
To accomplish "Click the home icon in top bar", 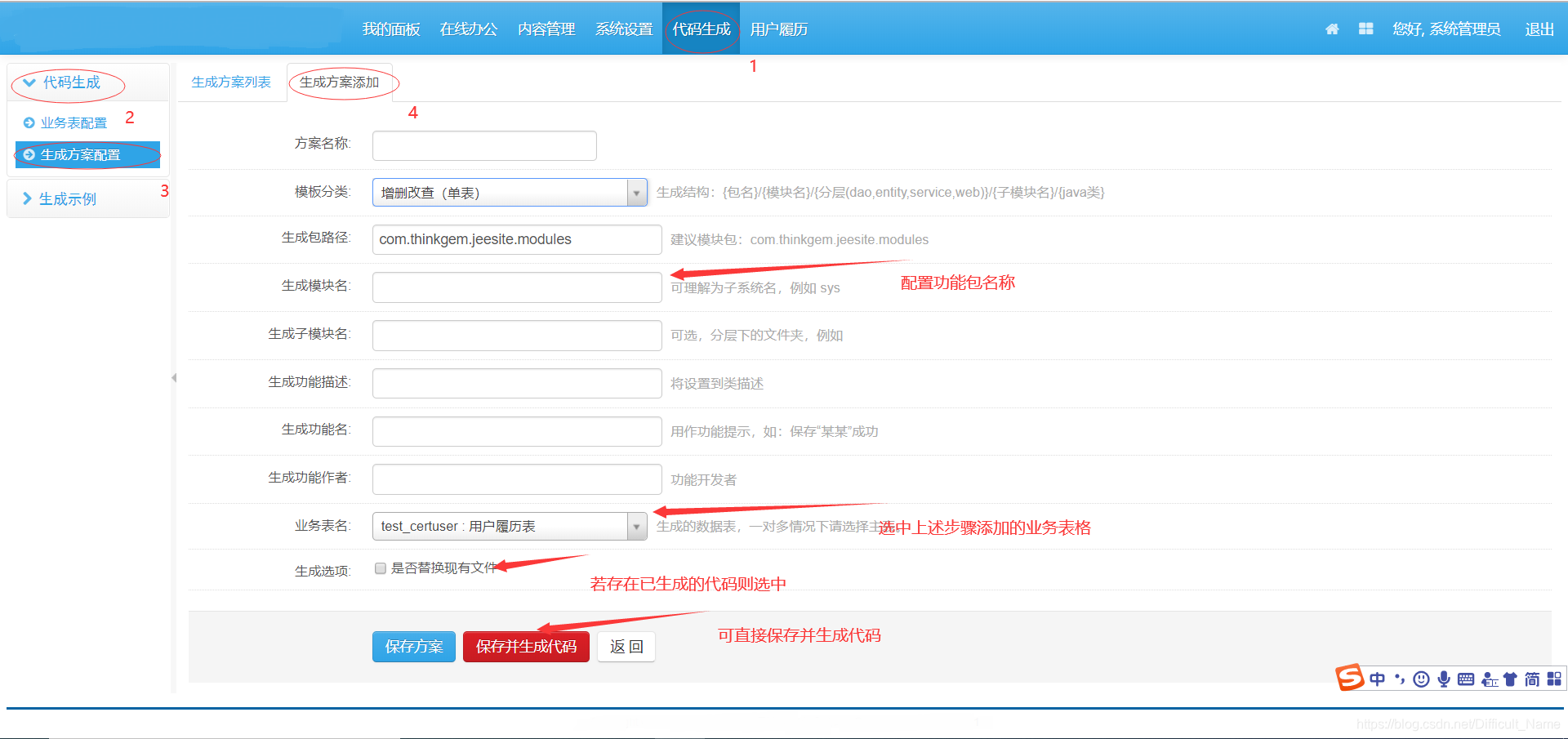I will [1332, 29].
